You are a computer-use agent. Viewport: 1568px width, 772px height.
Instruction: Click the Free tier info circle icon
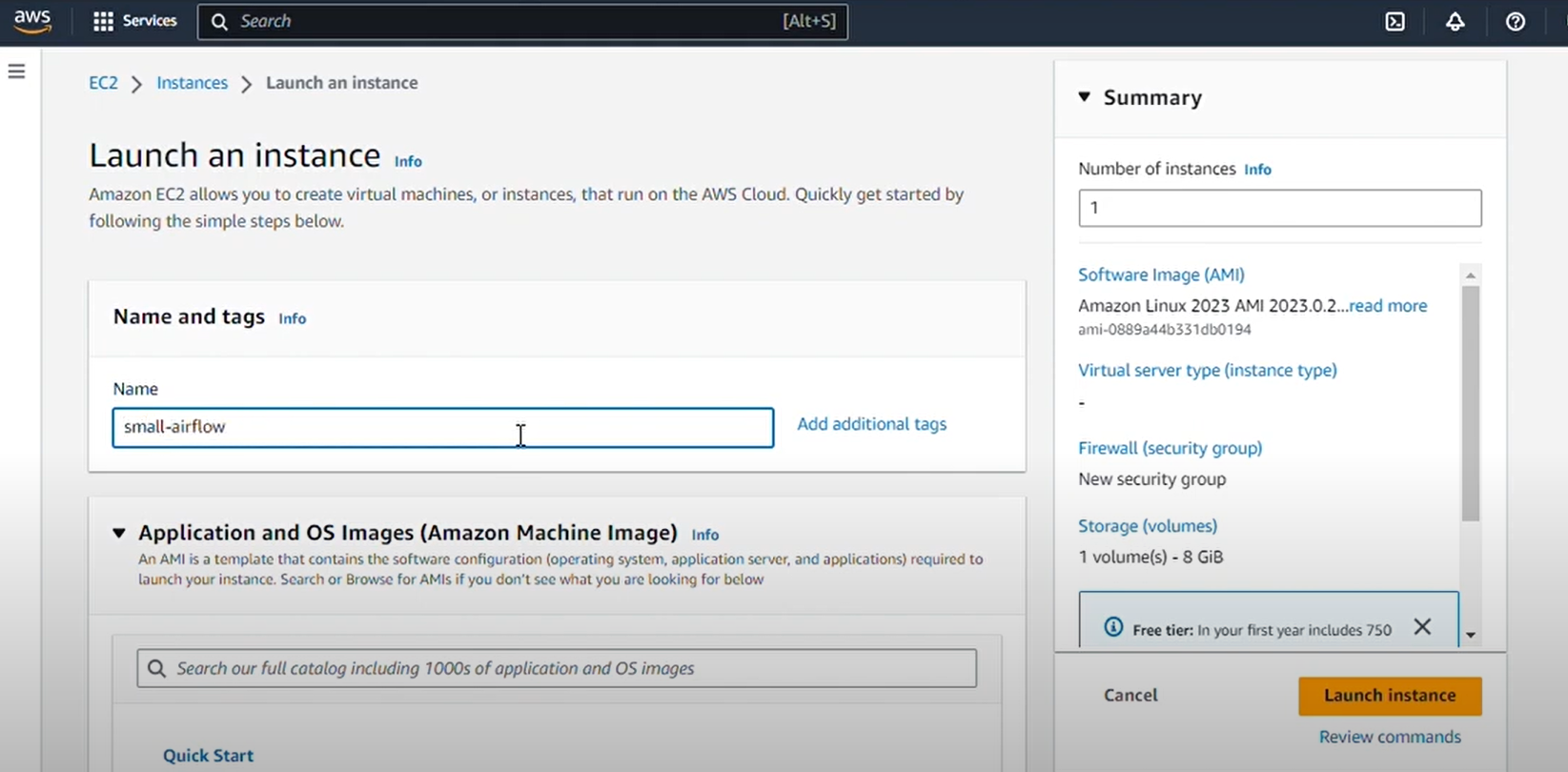coord(1112,627)
